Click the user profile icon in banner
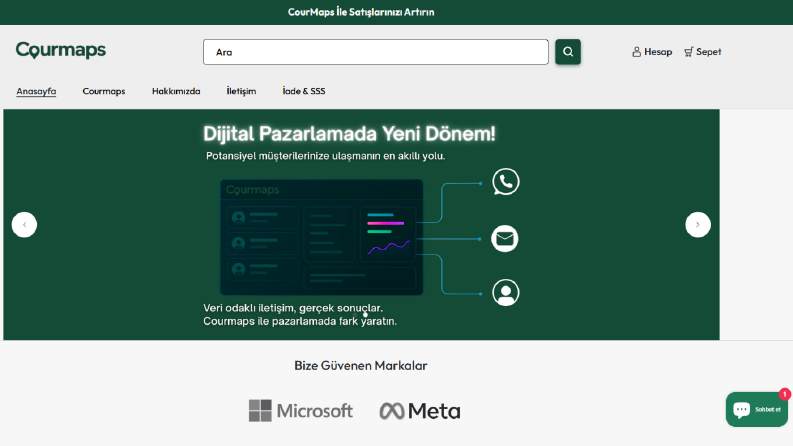 tap(506, 292)
